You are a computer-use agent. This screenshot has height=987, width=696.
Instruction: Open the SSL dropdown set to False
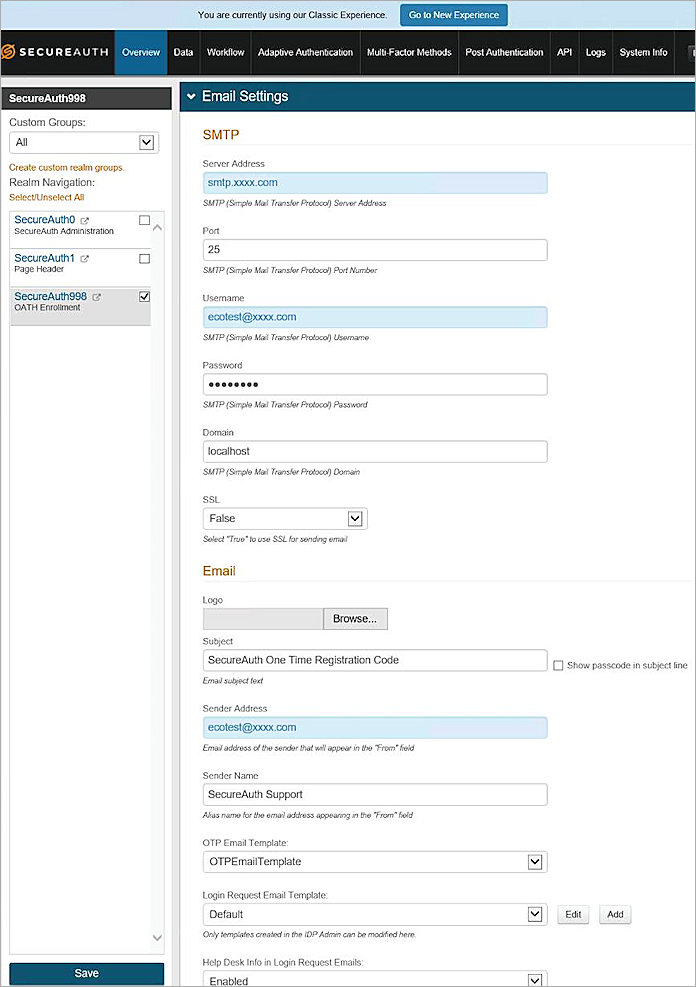click(355, 518)
